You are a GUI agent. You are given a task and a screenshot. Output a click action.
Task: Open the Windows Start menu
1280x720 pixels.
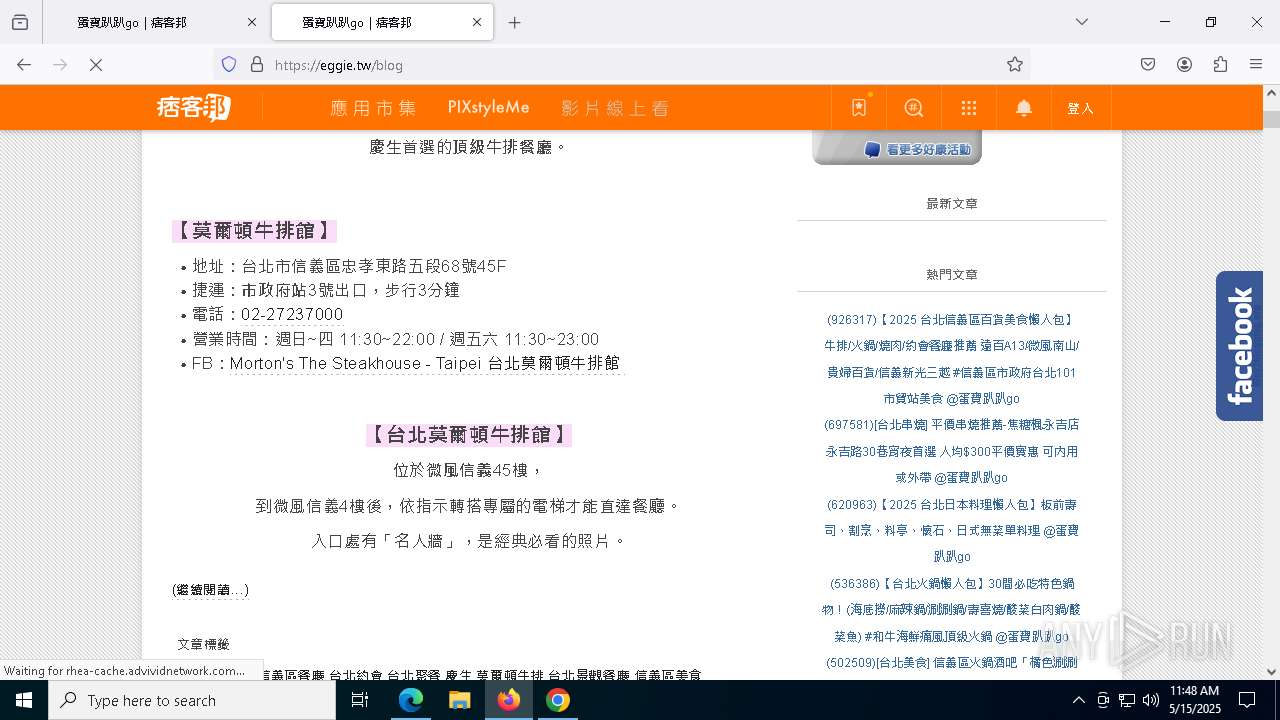click(x=24, y=700)
